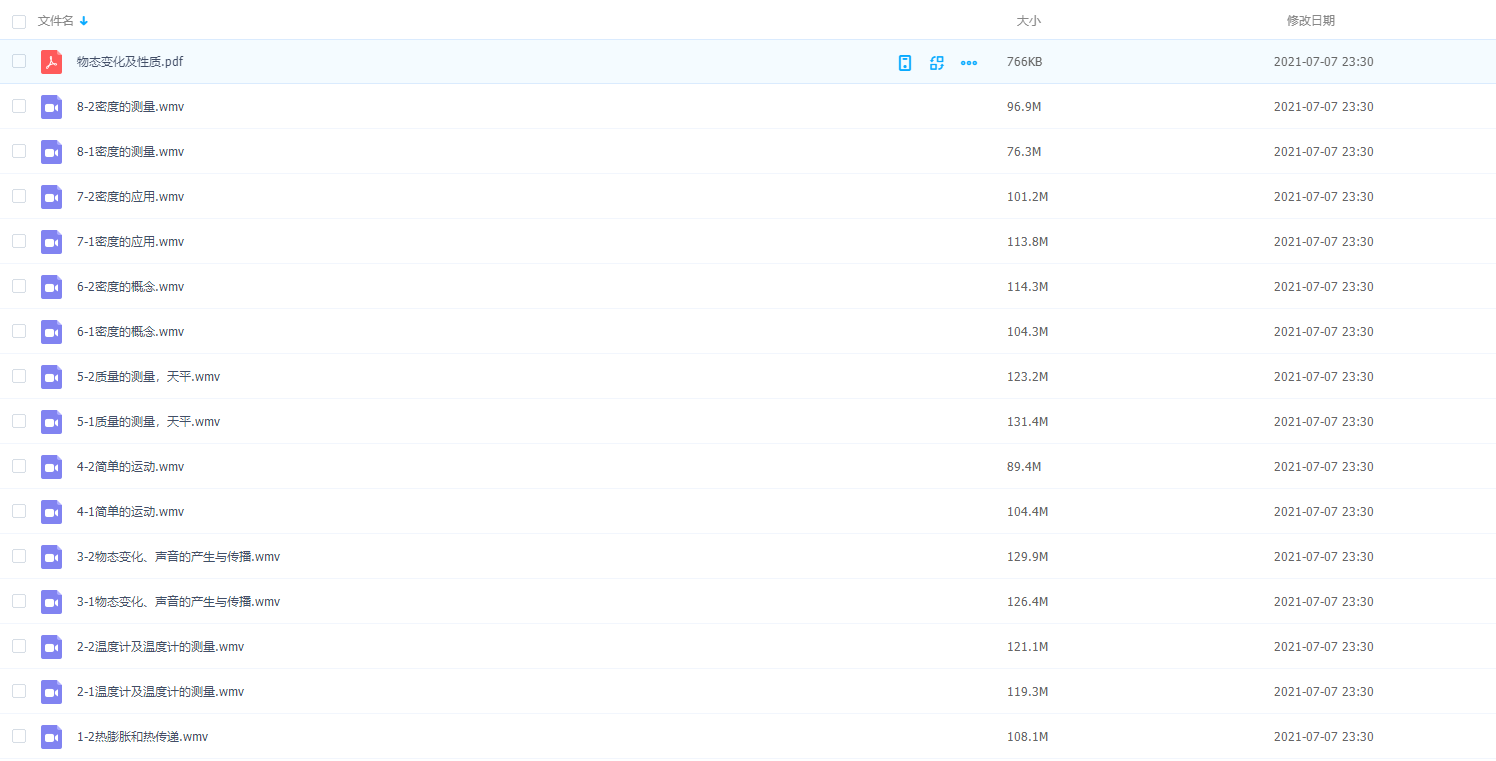Open the file 2-1温度计及温度计的测量.wmv
Viewport: 1496px width, 761px height.
(160, 692)
